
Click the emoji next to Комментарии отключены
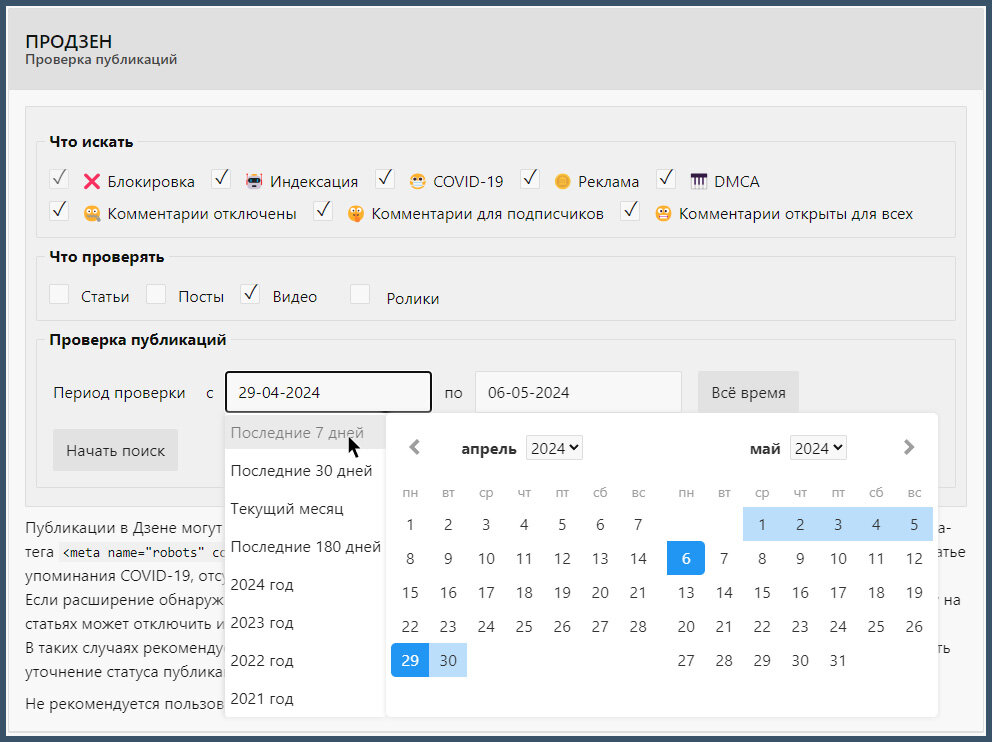tap(92, 214)
